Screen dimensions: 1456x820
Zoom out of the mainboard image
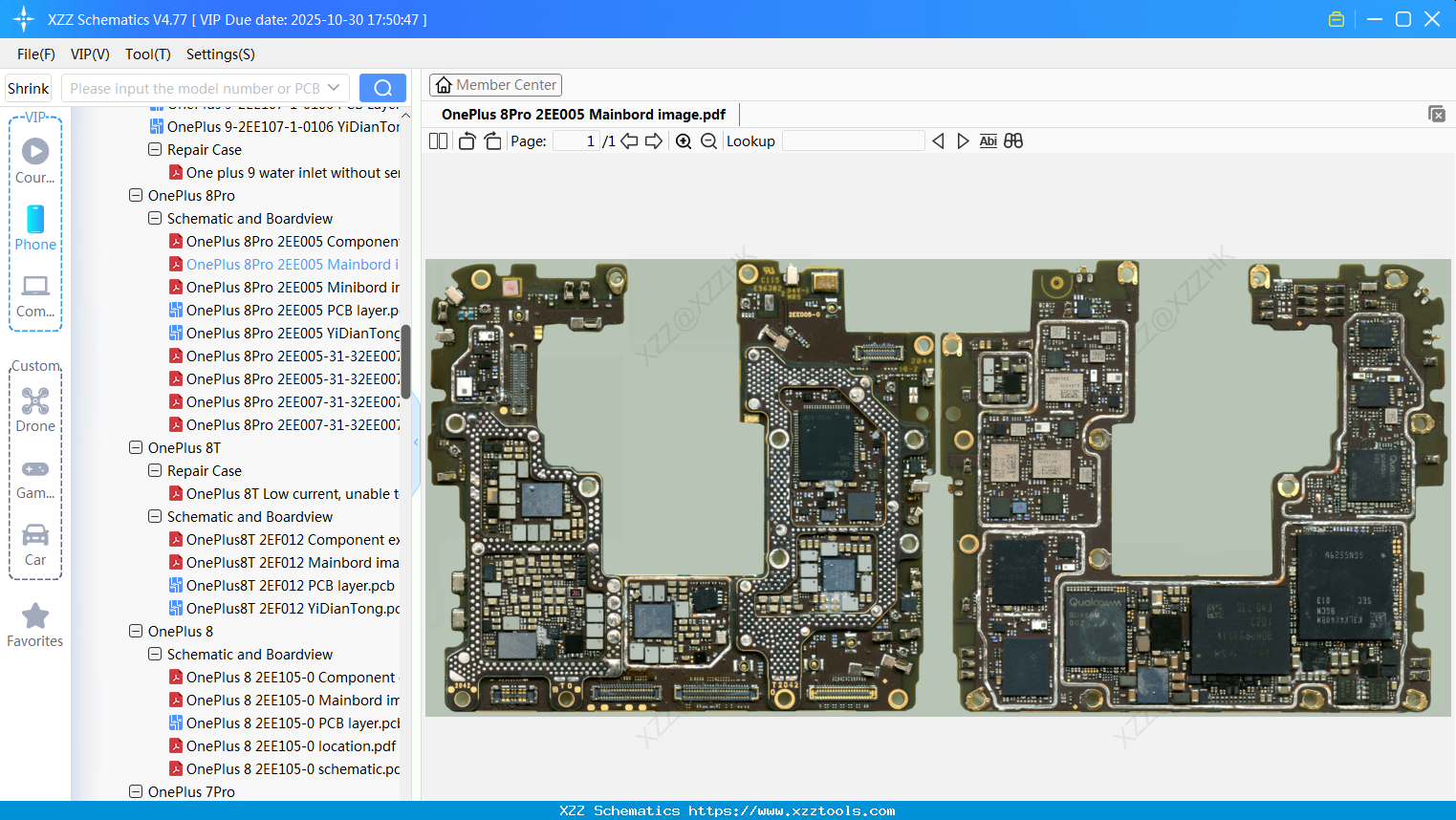click(708, 140)
